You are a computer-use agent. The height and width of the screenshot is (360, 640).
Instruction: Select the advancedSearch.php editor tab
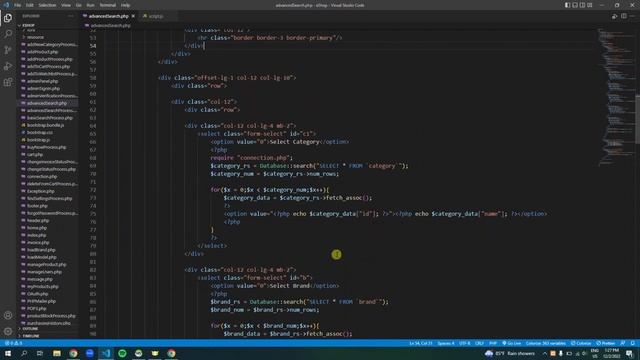point(109,16)
